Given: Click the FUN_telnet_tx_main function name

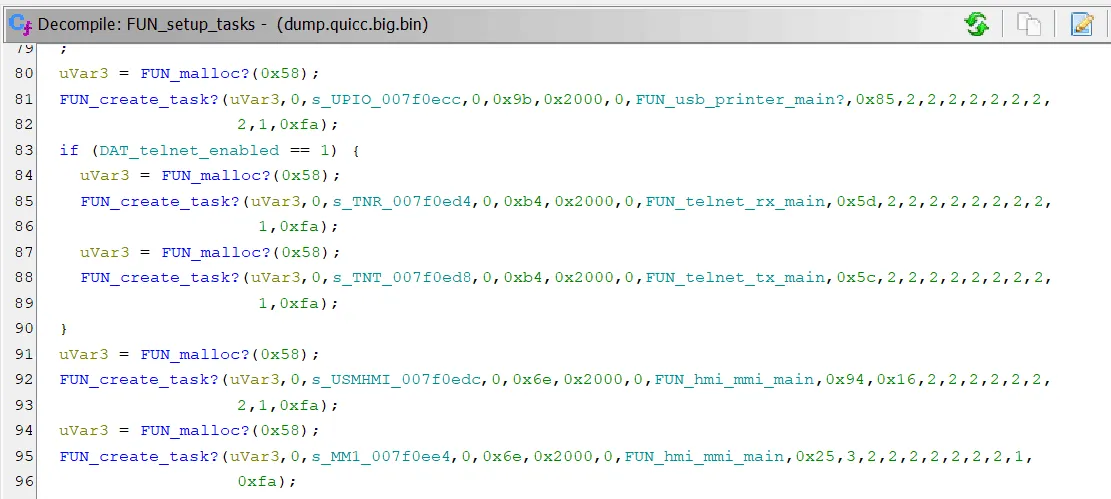Looking at the screenshot, I should (x=736, y=277).
